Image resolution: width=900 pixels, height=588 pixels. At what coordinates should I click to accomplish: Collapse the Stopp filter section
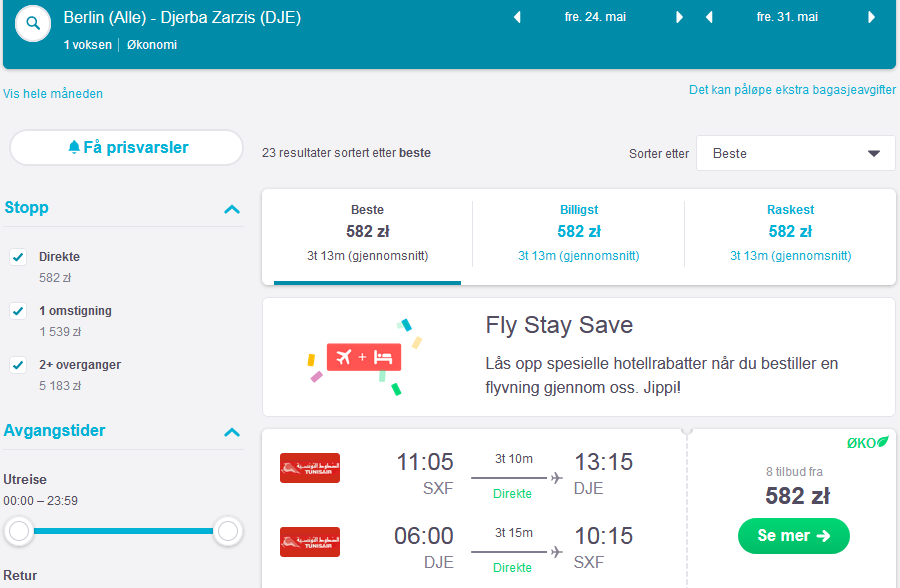232,209
